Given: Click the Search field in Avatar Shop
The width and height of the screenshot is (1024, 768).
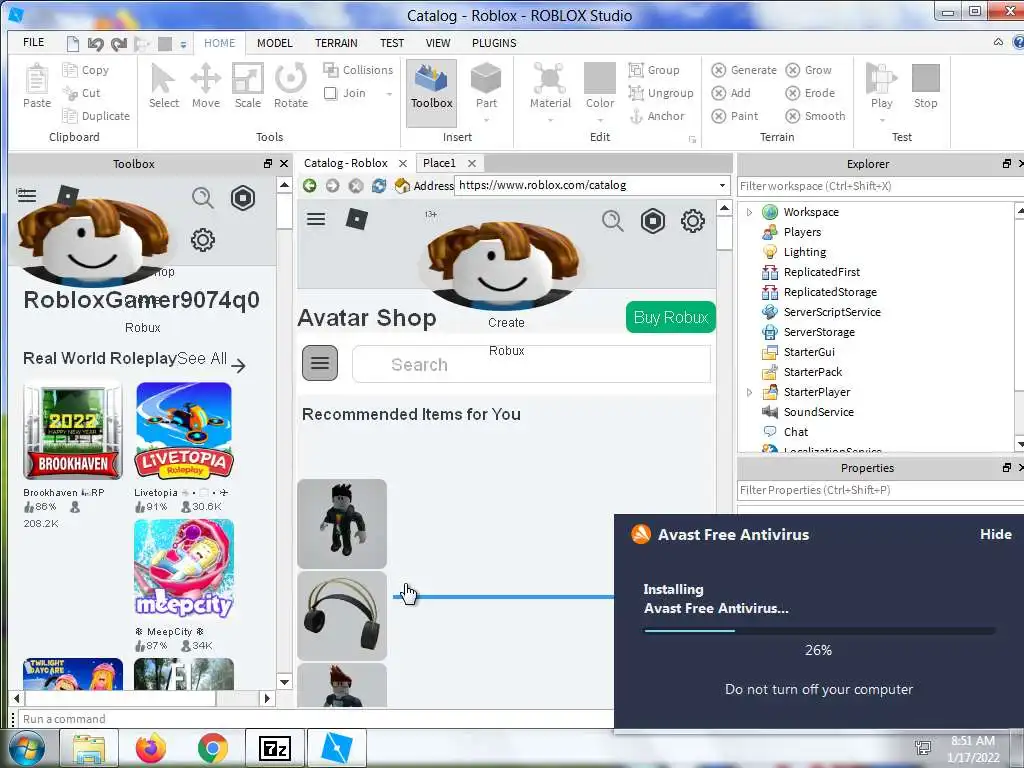Looking at the screenshot, I should point(531,364).
